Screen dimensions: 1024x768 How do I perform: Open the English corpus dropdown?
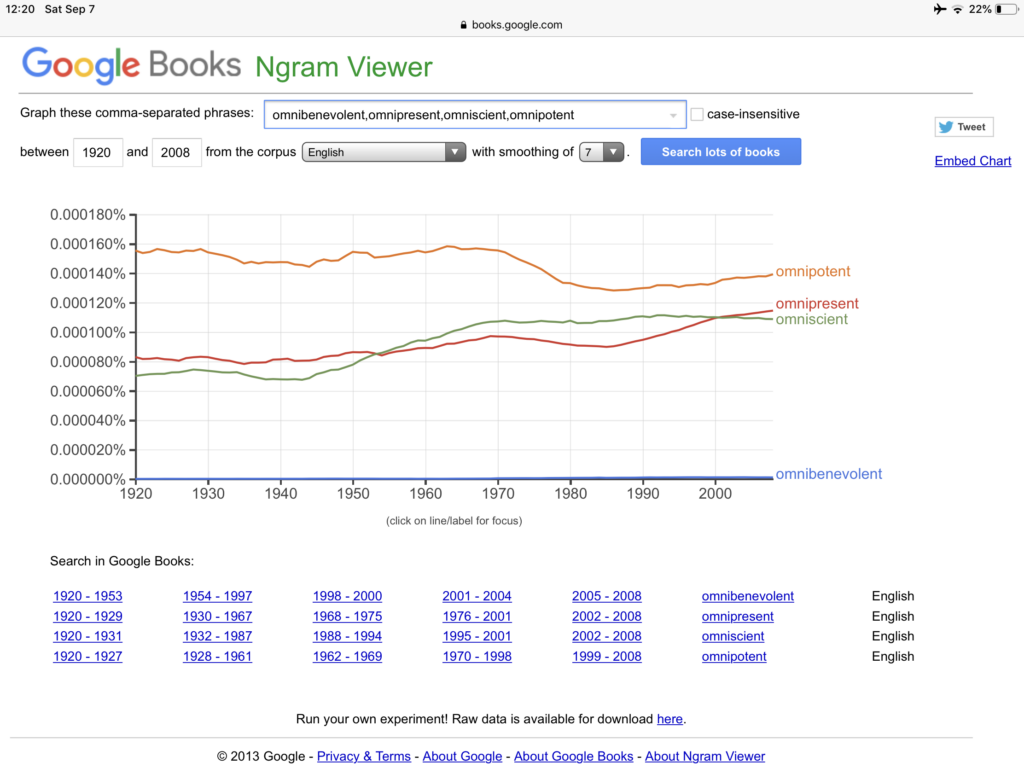point(384,152)
